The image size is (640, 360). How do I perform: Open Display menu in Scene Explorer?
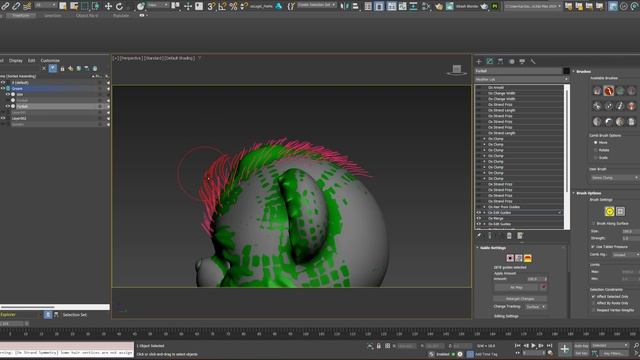point(16,60)
